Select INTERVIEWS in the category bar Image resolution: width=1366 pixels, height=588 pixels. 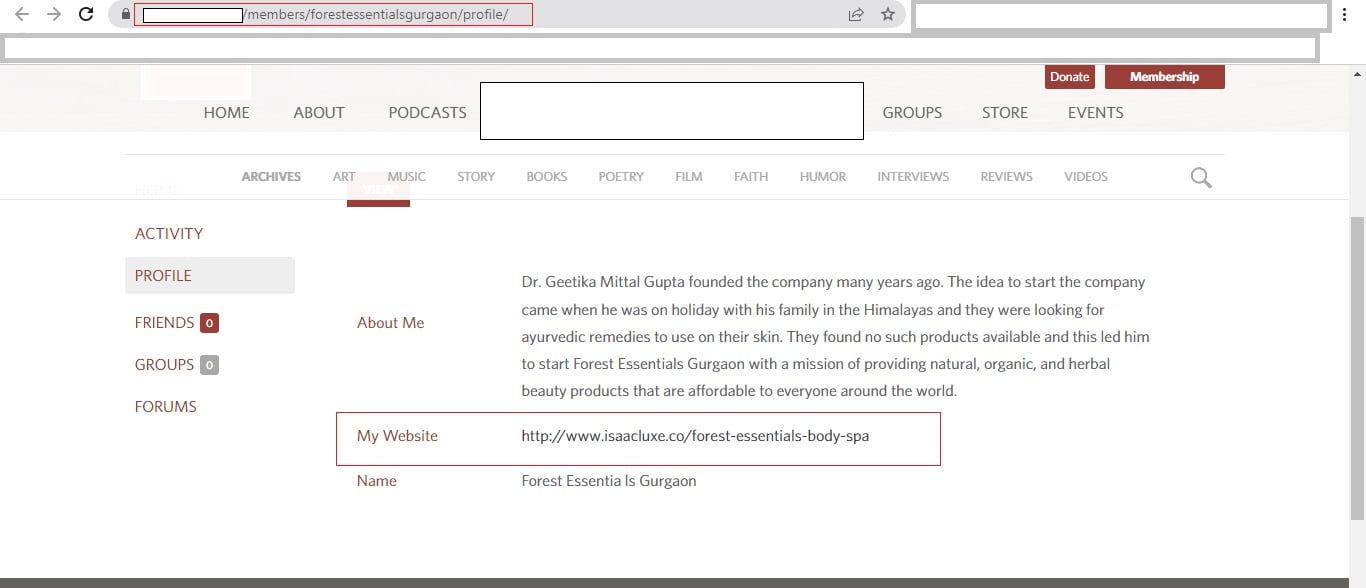[x=913, y=177]
